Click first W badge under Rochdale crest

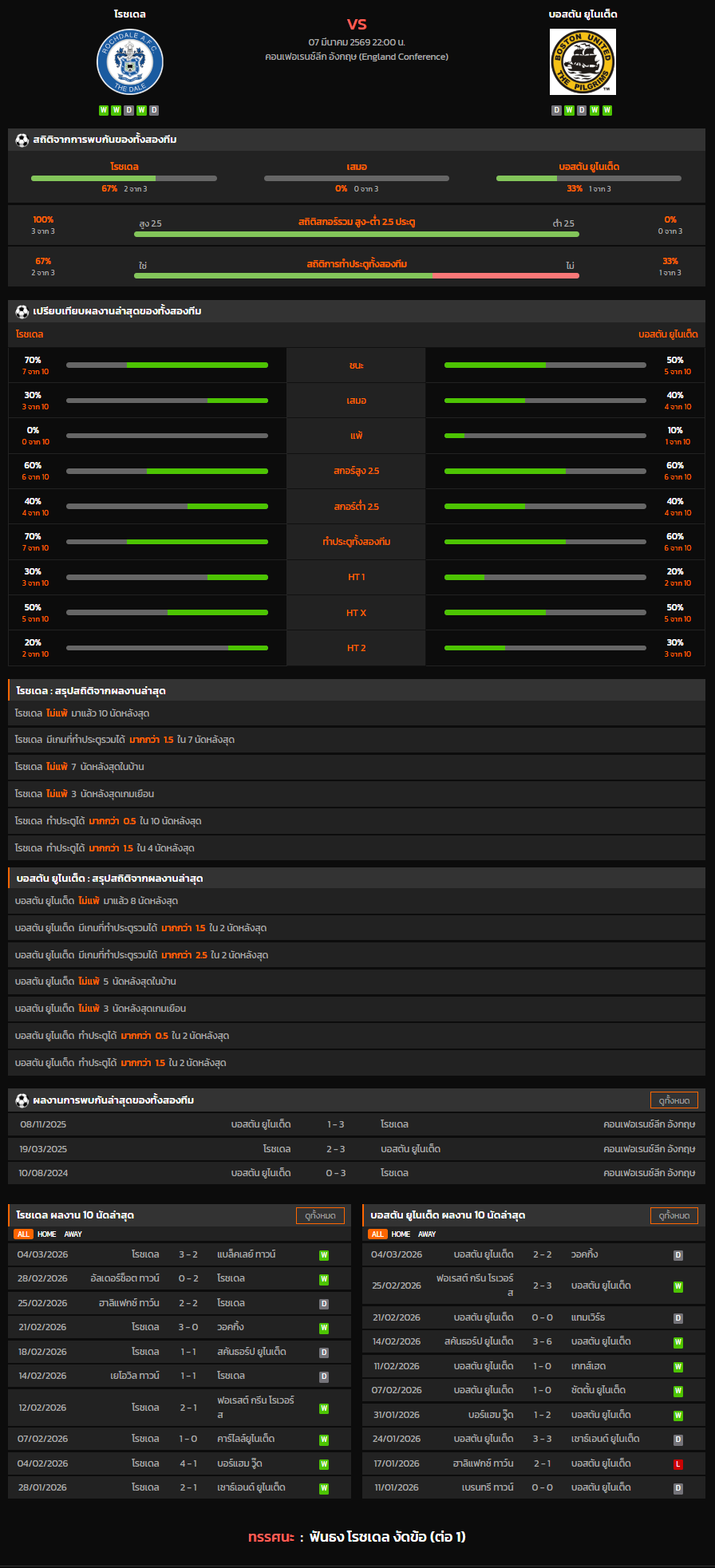tap(104, 110)
